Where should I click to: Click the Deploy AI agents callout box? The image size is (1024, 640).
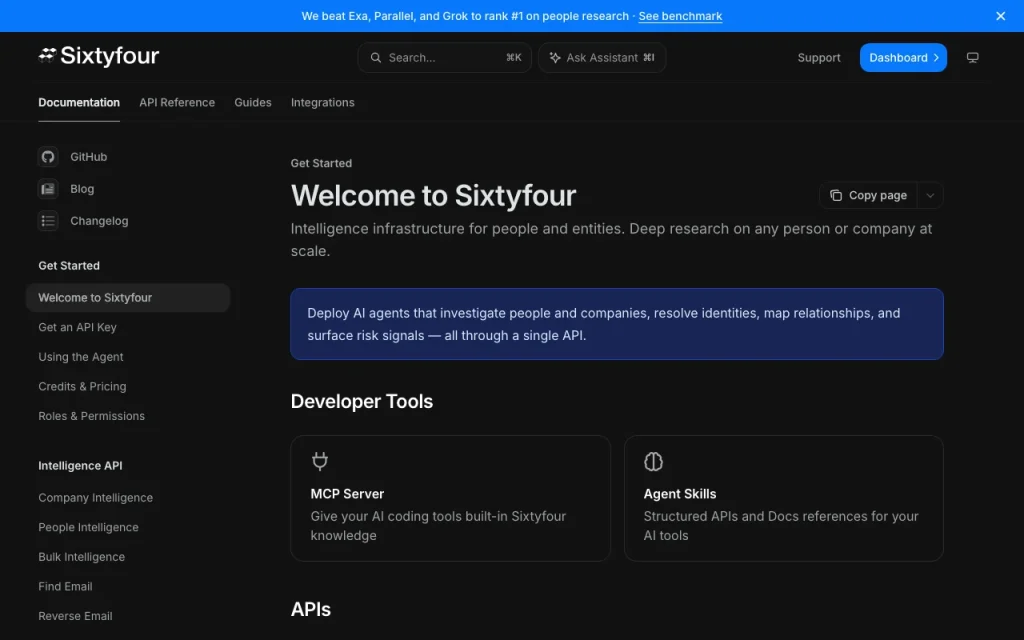(617, 324)
